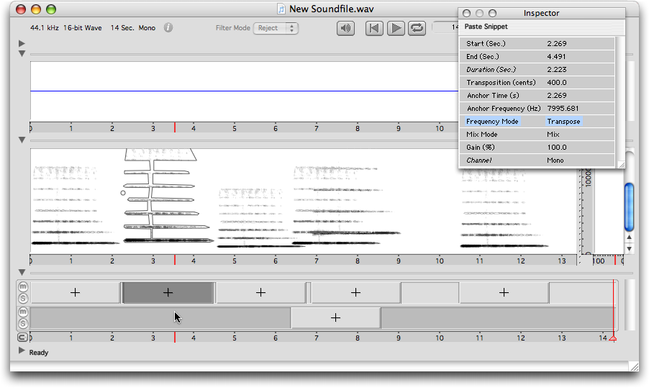Solo the second snippet track (S button)
The image size is (649, 388).
[23, 323]
